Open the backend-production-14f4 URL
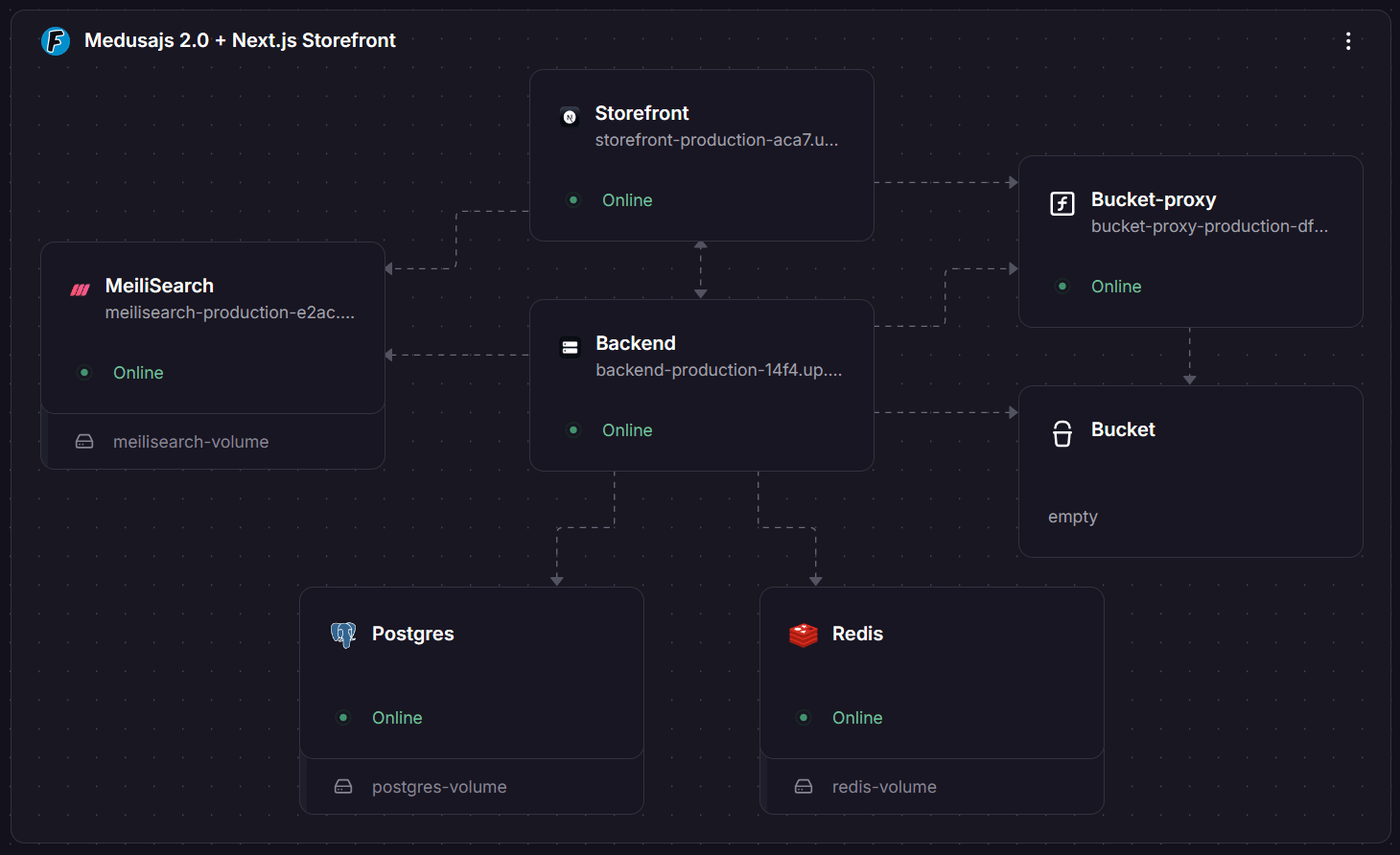The height and width of the screenshot is (855, 1400). [719, 370]
